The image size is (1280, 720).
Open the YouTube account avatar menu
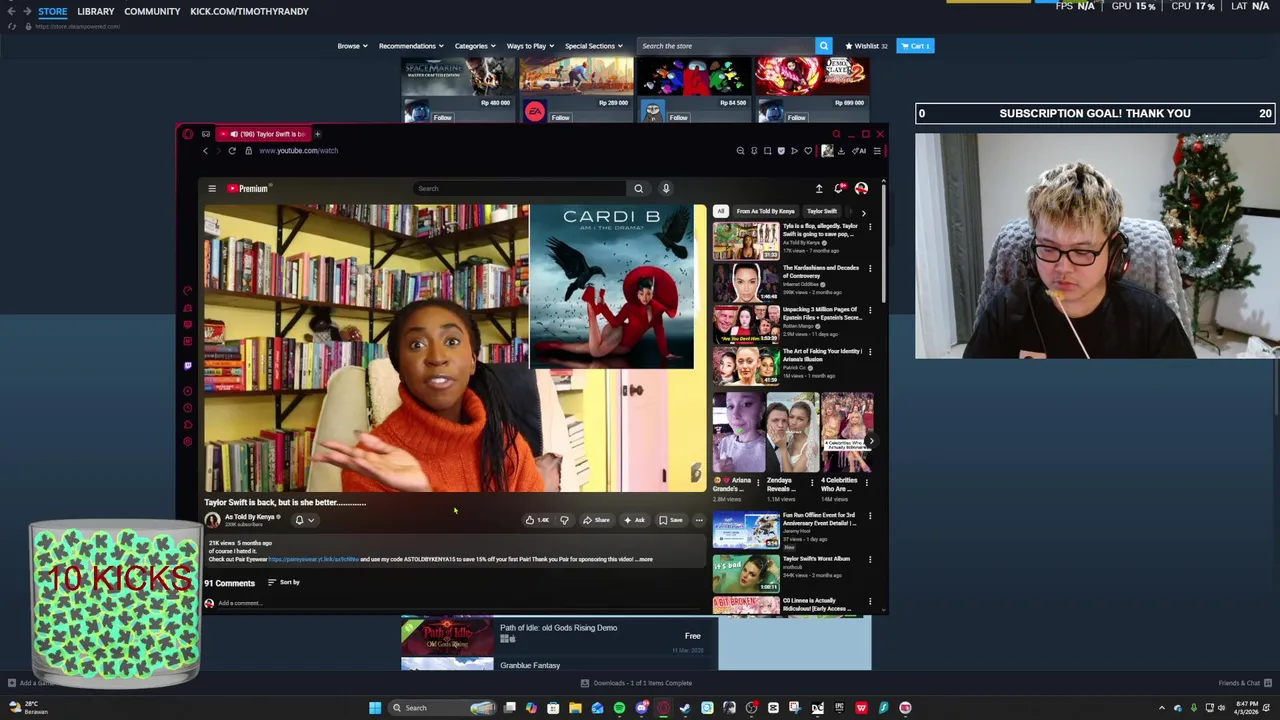861,188
